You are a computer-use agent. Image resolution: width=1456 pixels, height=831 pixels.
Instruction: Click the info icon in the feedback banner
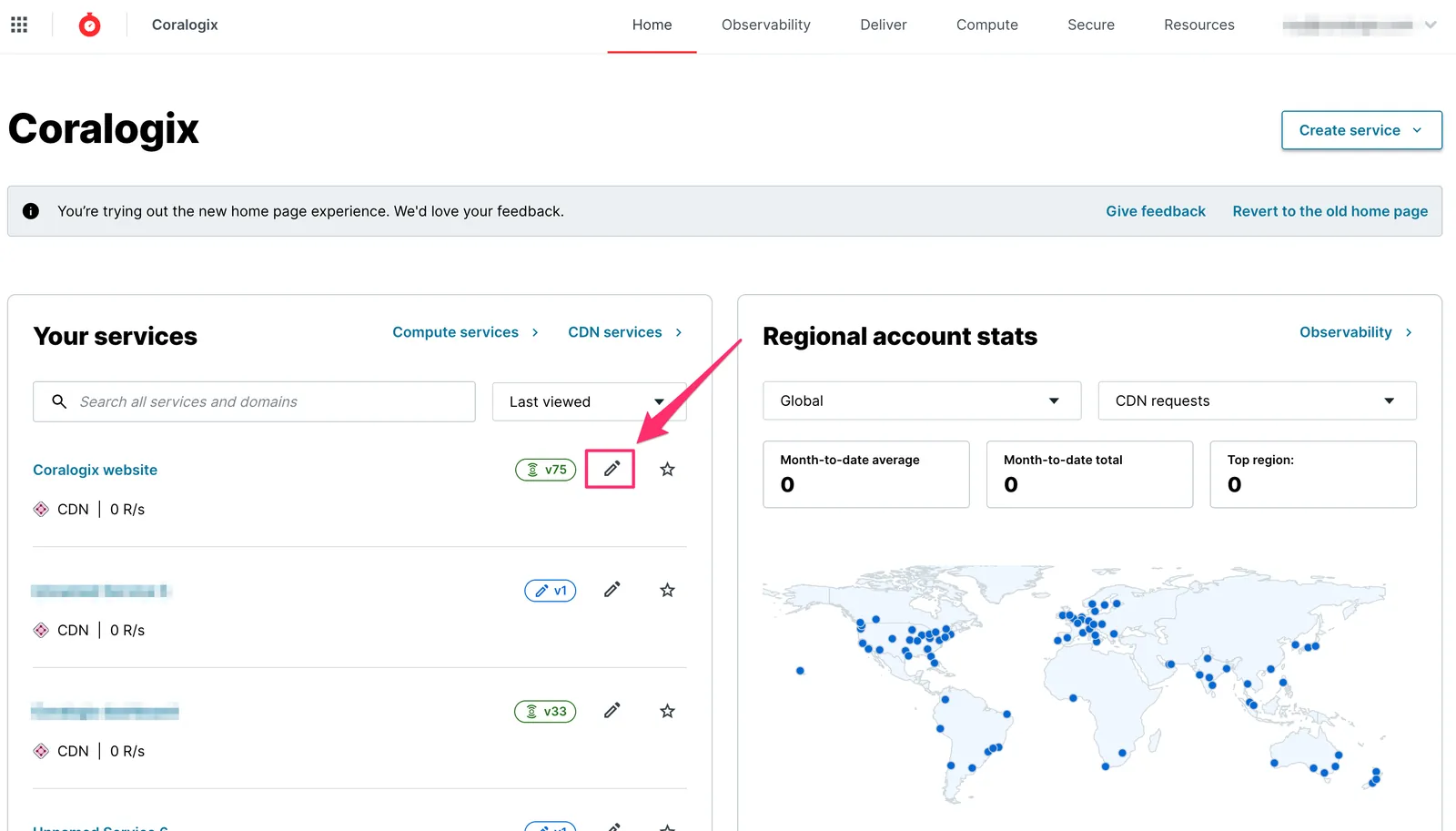31,211
